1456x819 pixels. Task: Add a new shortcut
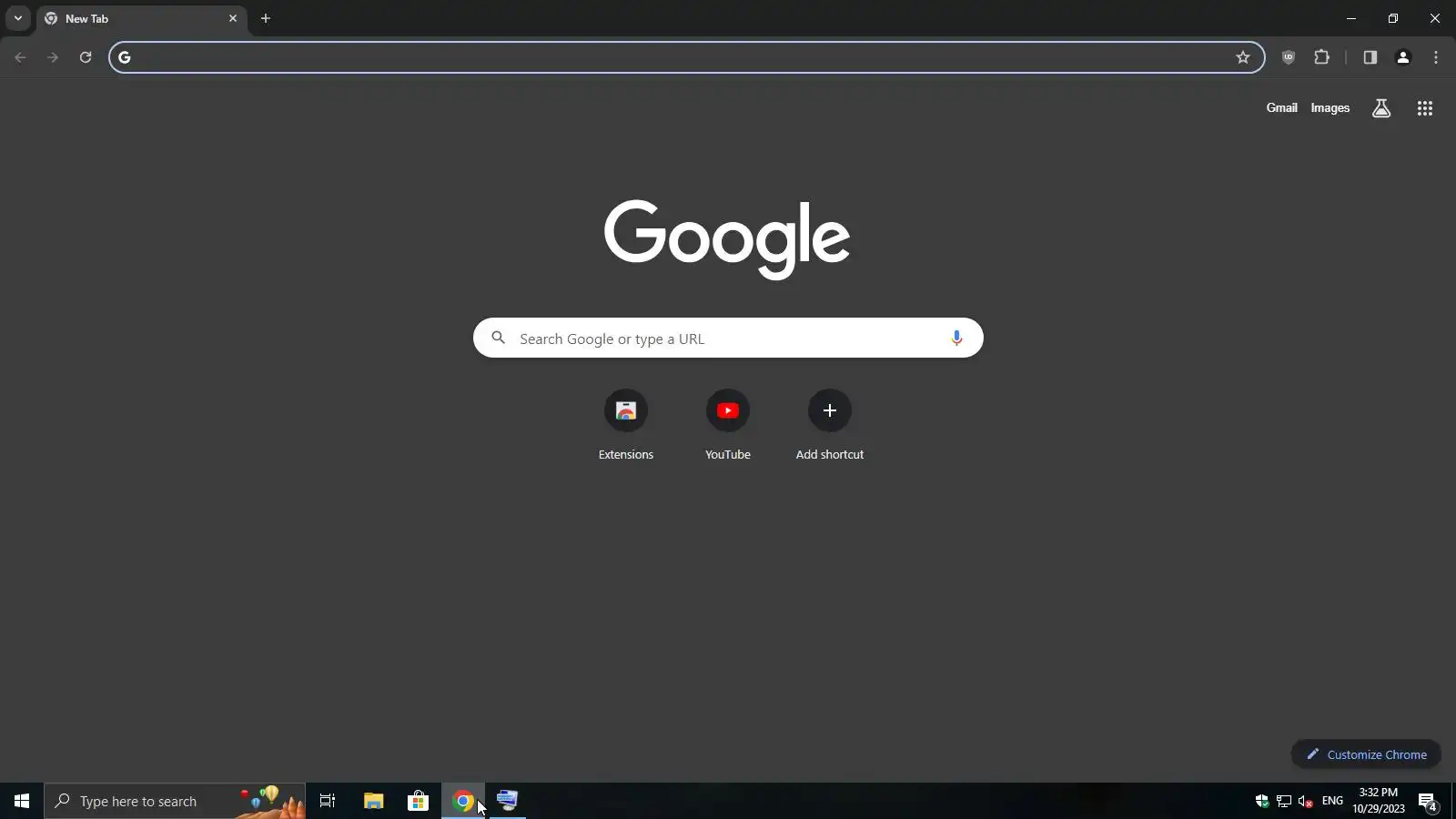[x=830, y=425]
